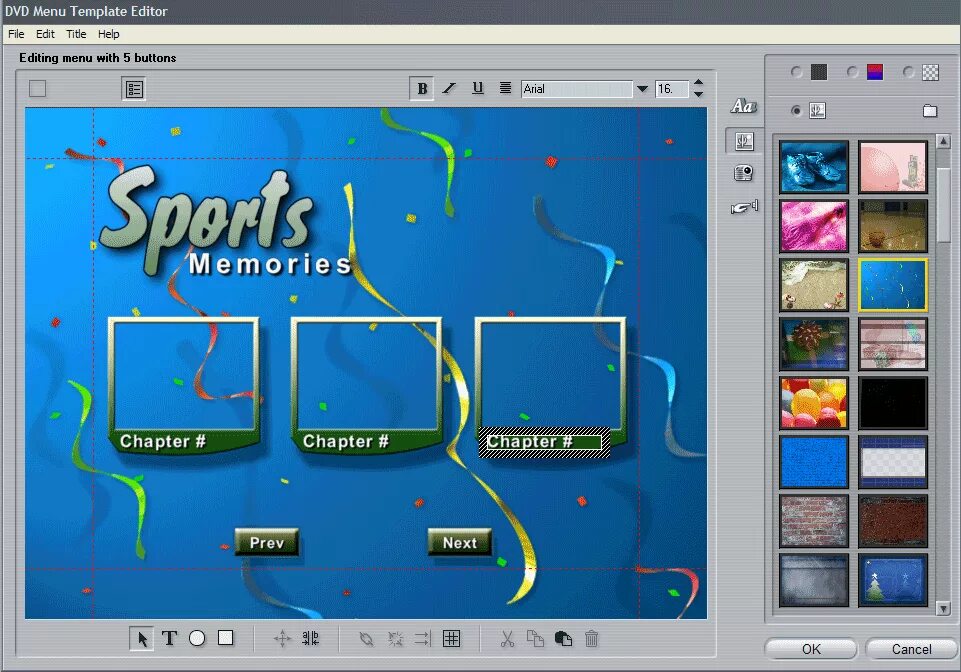
Task: Select the red brick wall thumbnail
Action: click(814, 521)
